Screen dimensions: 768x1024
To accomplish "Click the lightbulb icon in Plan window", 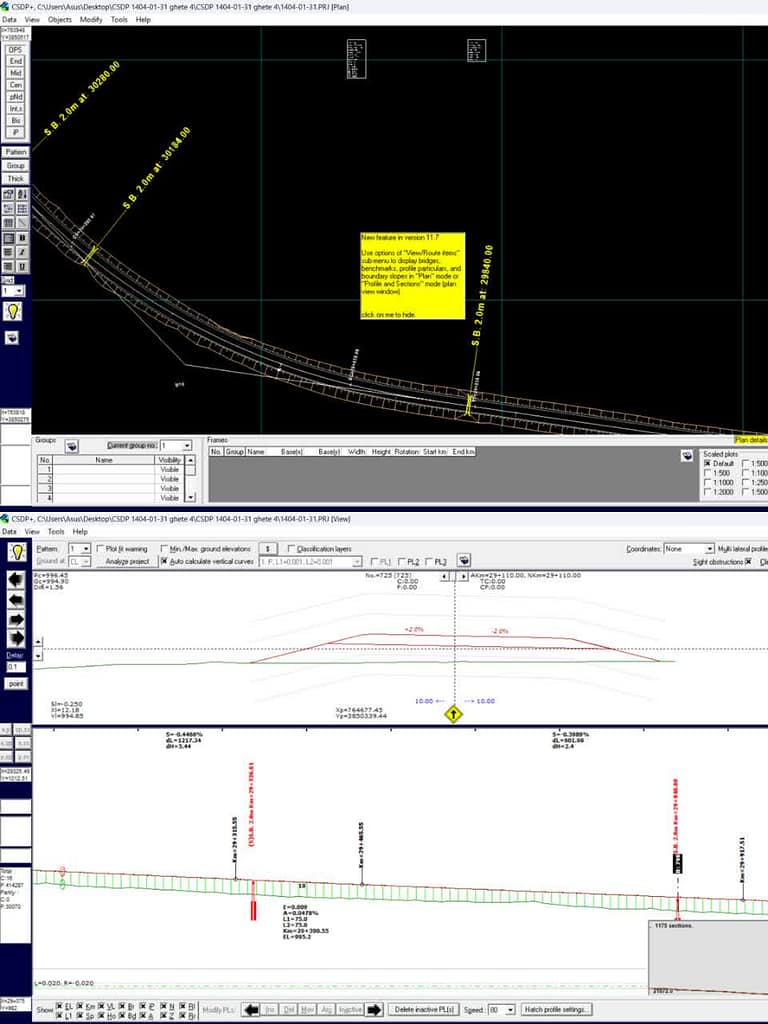I will pyautogui.click(x=14, y=311).
